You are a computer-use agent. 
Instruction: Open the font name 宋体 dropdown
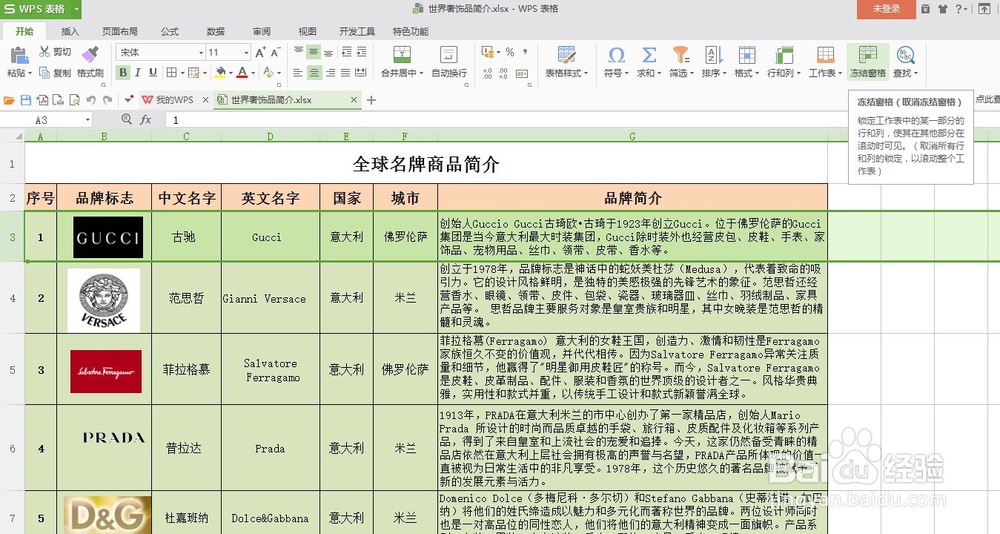pos(201,52)
